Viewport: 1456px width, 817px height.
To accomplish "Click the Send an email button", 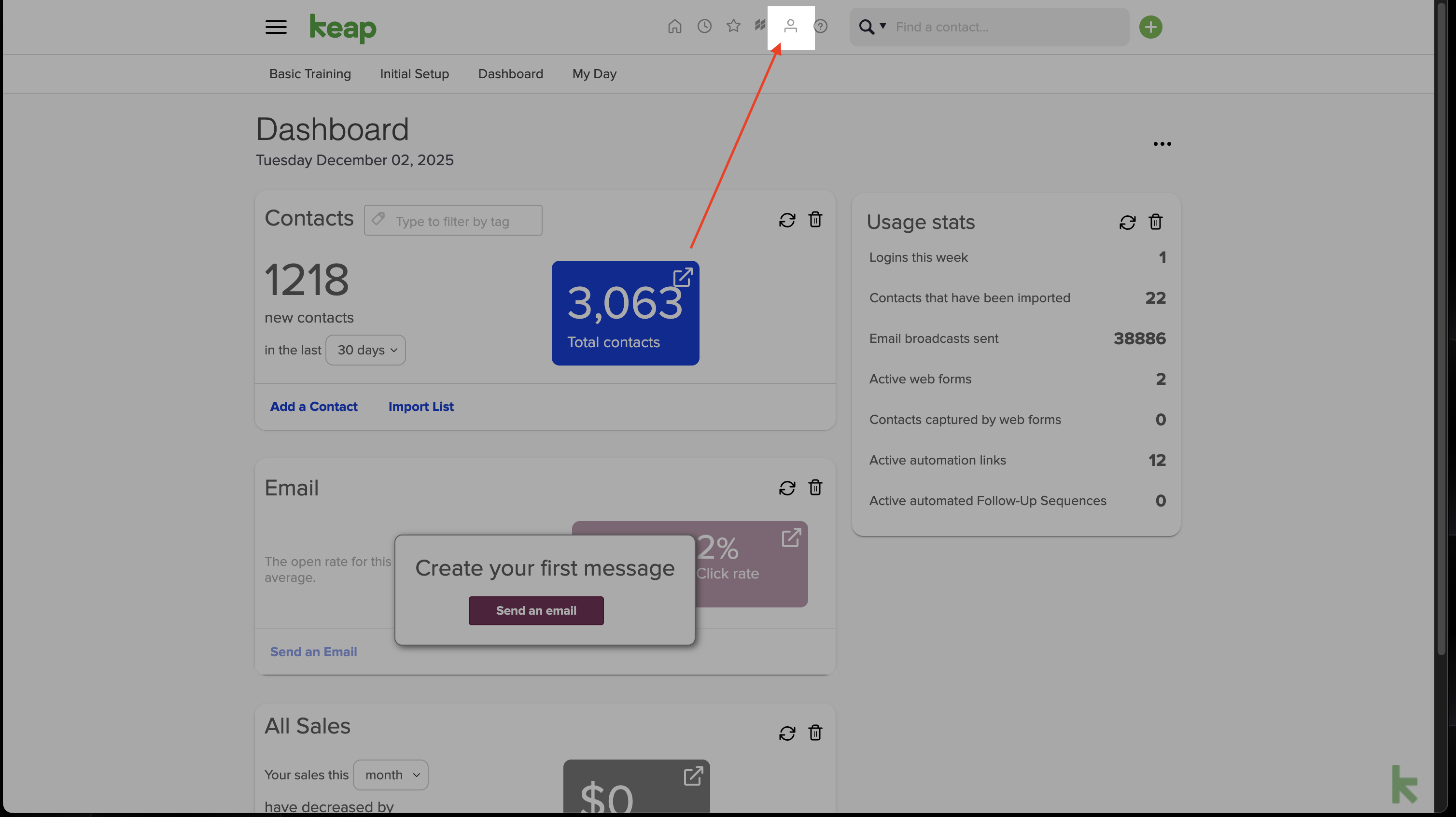I will [x=536, y=611].
